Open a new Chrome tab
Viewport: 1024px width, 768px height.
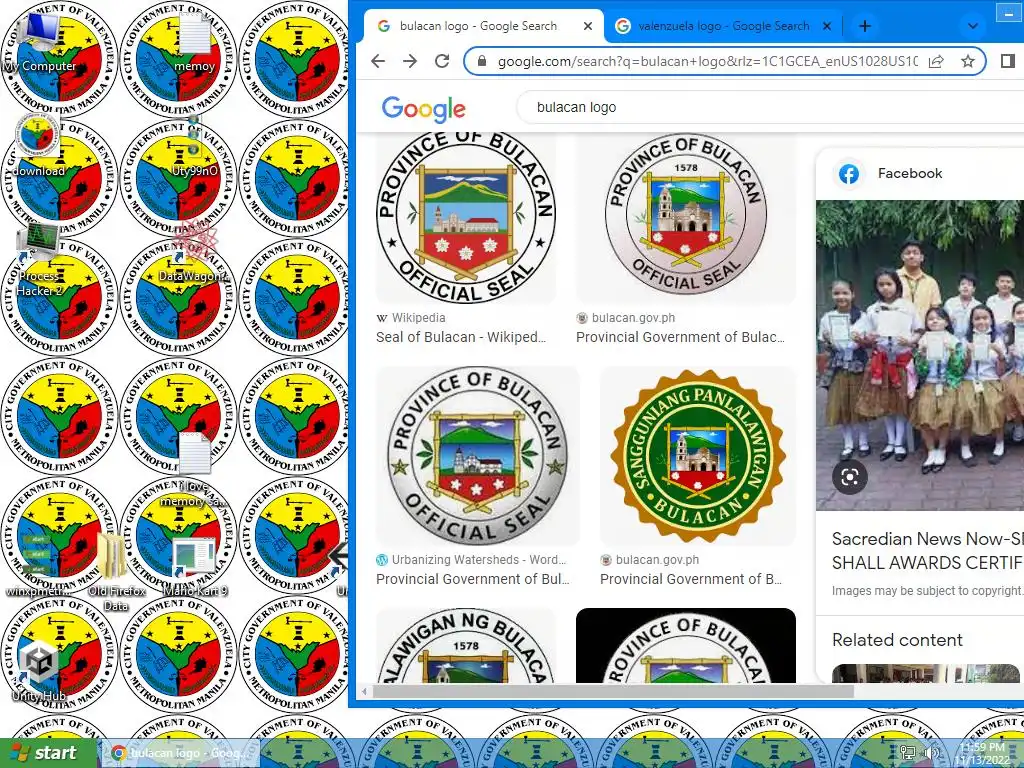[865, 26]
